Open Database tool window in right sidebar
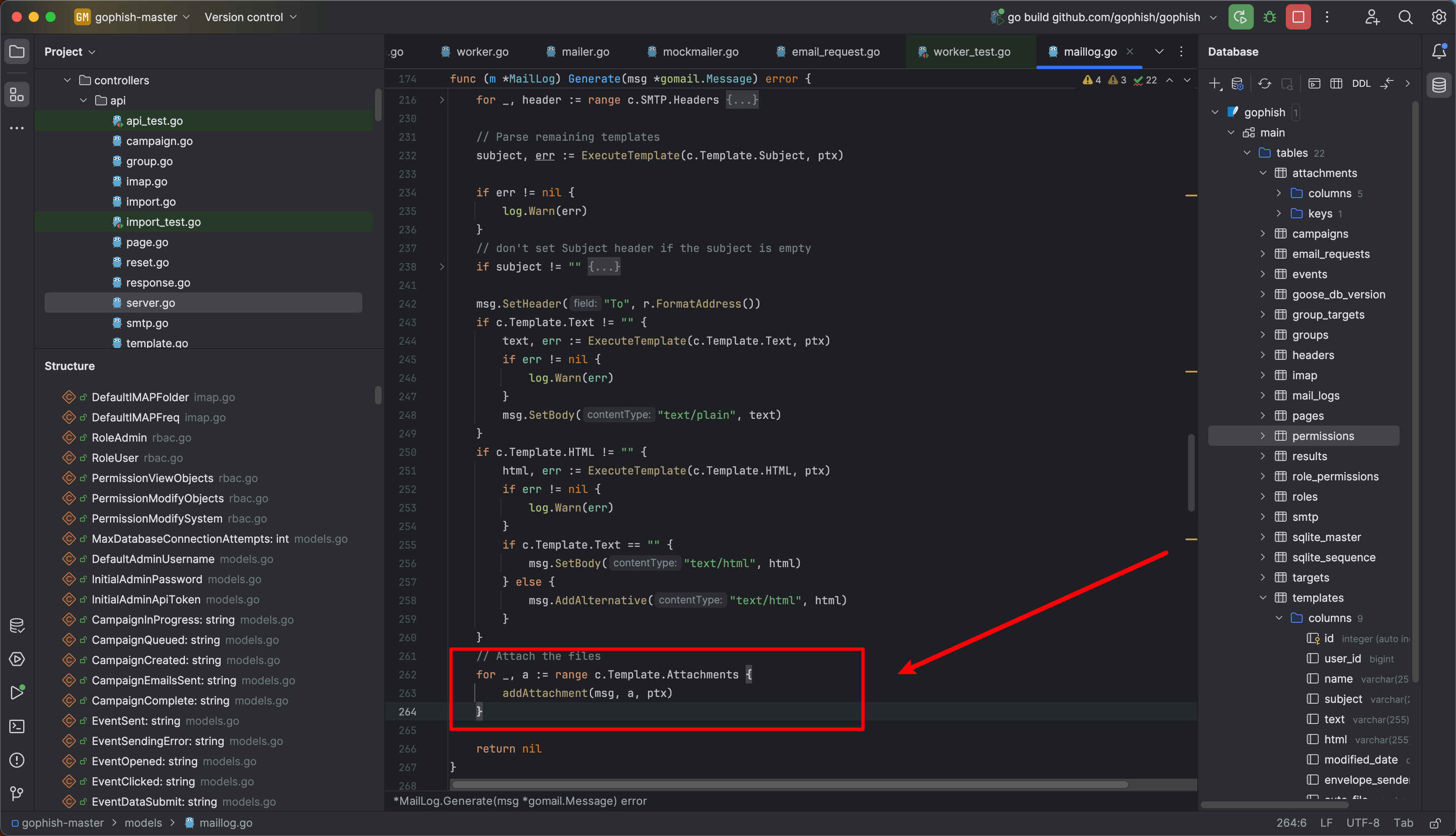Viewport: 1456px width, 836px height. tap(1439, 85)
